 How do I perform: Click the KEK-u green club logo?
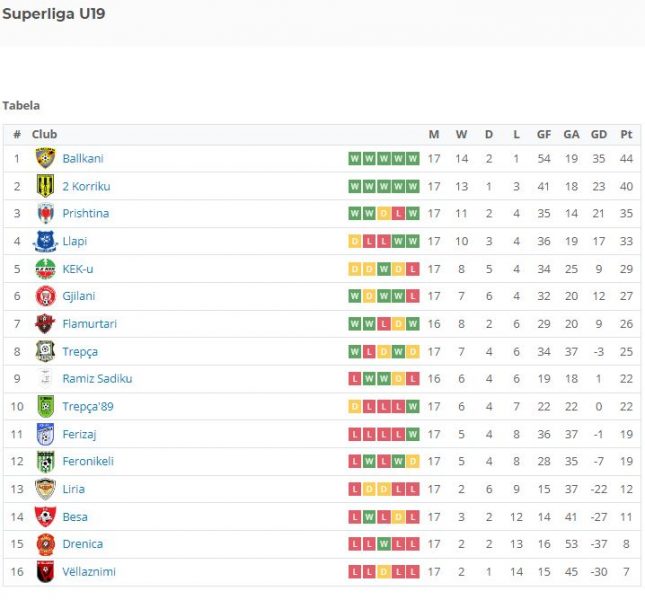click(x=45, y=269)
